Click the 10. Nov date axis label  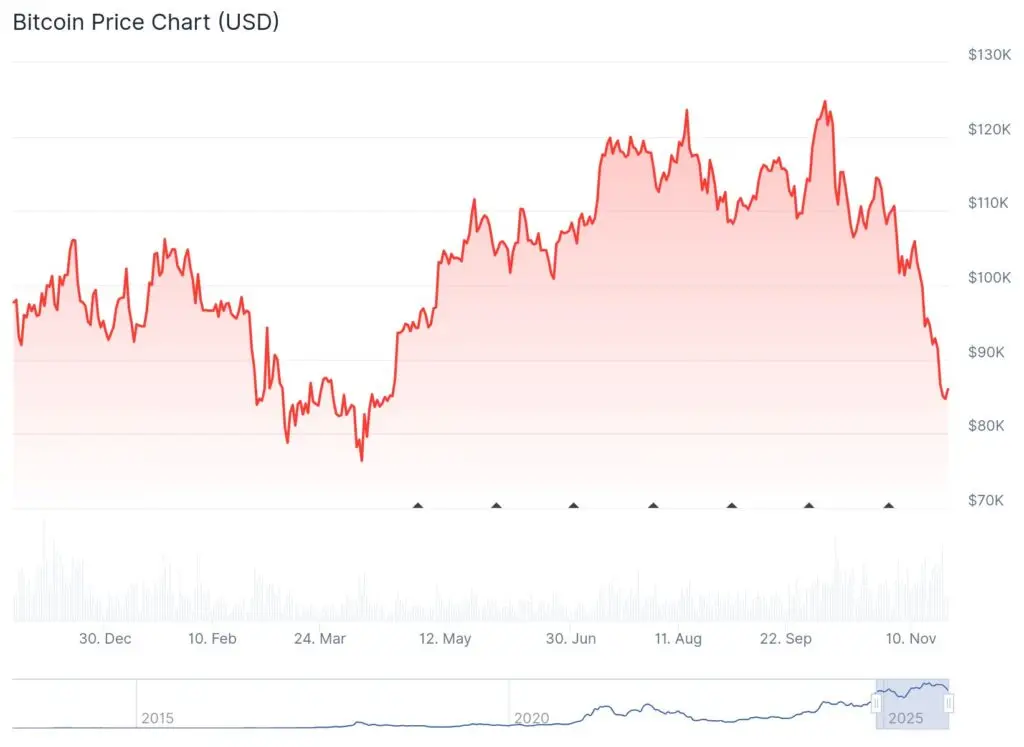(908, 639)
